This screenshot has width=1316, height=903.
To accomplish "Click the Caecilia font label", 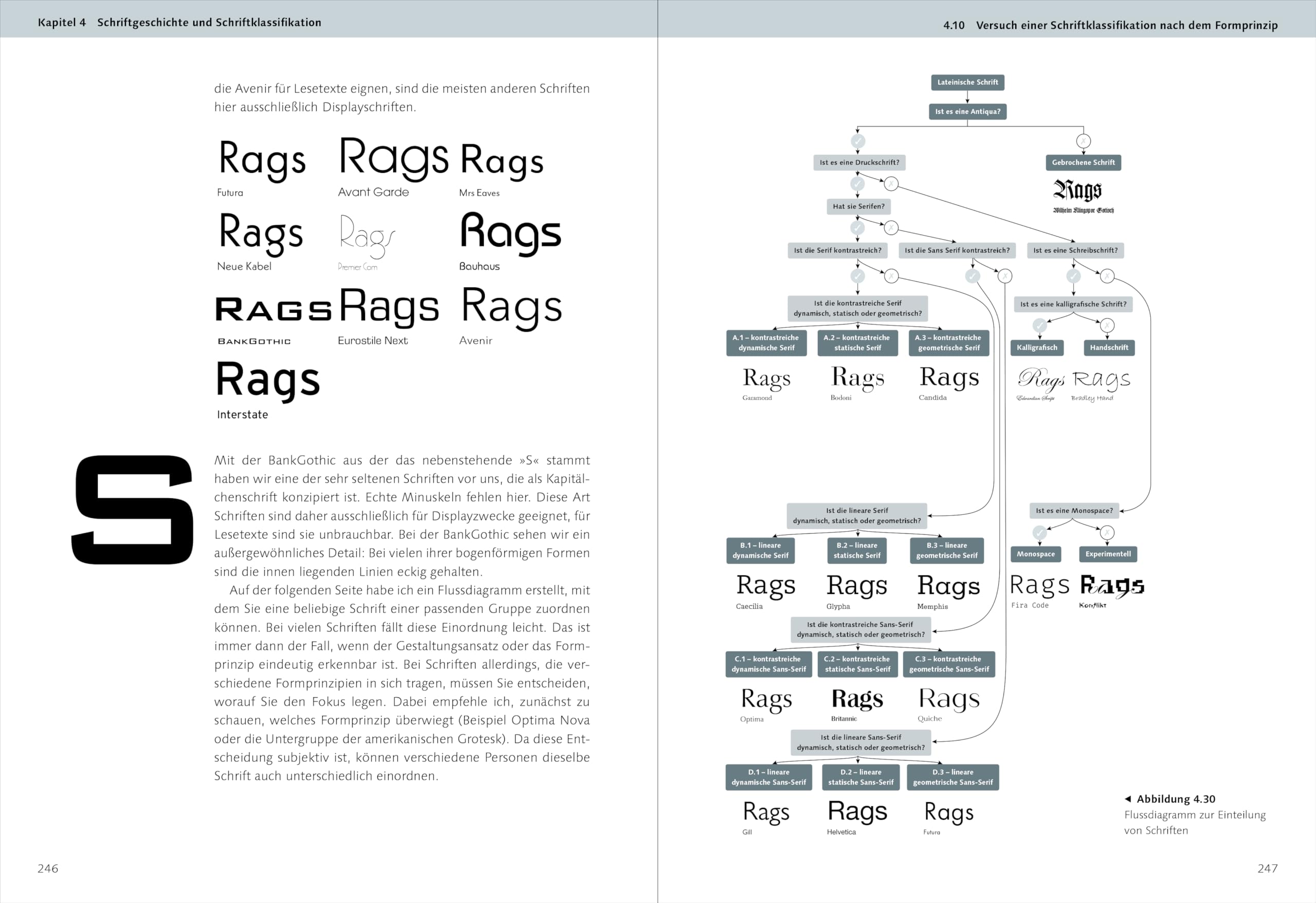I will (748, 606).
